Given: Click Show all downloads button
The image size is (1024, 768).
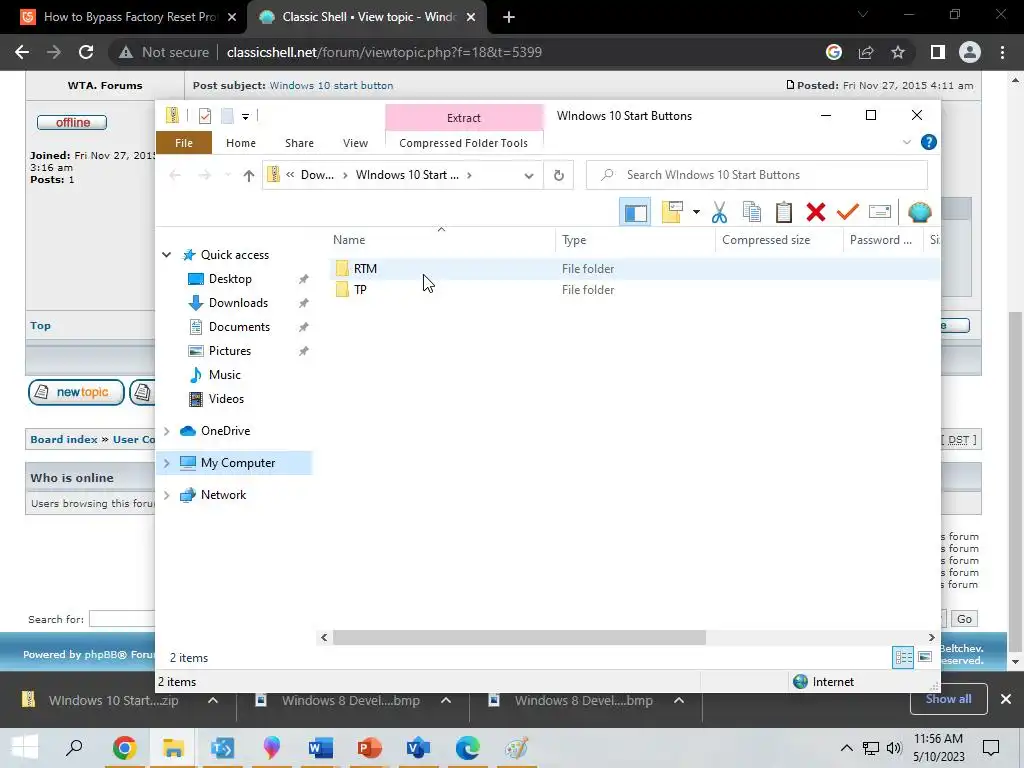Looking at the screenshot, I should pos(948,699).
